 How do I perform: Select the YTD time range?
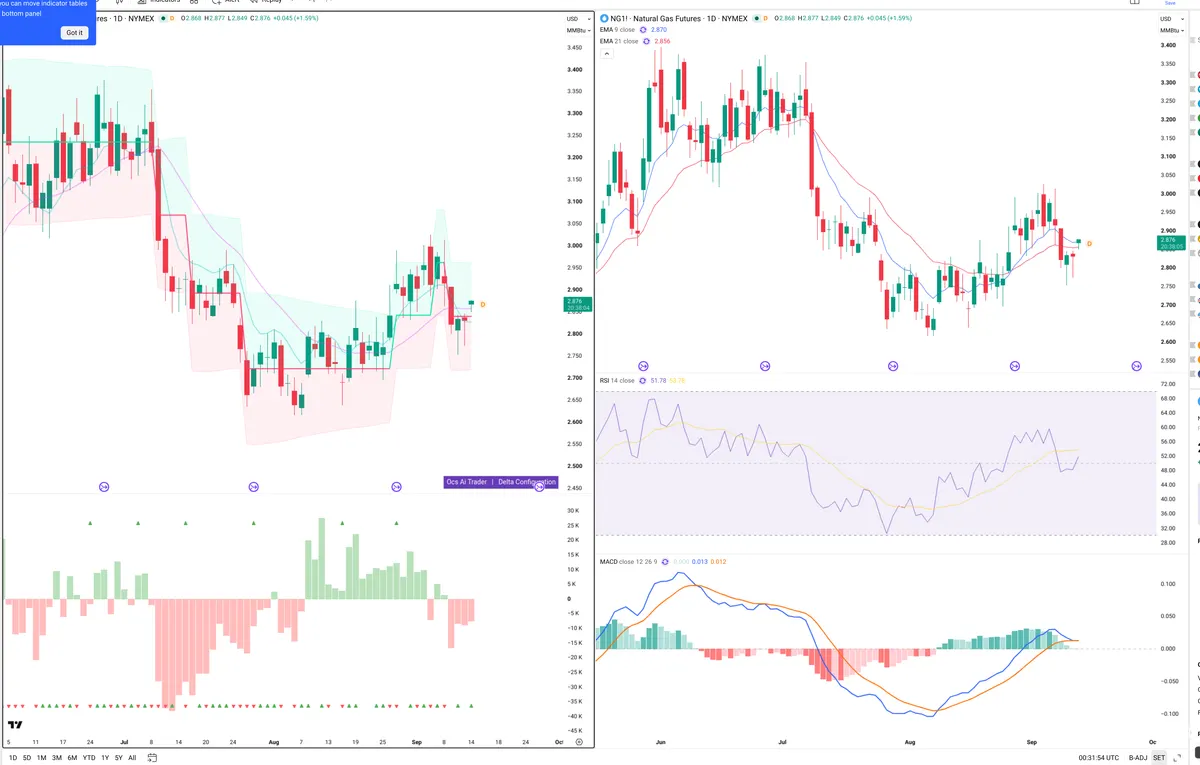(x=89, y=758)
